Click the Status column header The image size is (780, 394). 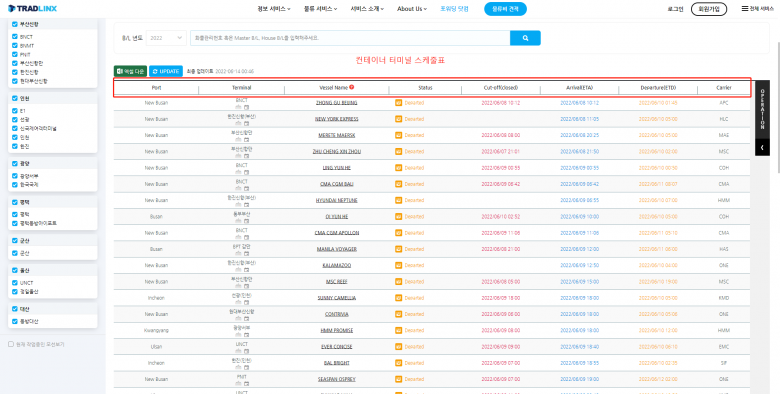(425, 88)
